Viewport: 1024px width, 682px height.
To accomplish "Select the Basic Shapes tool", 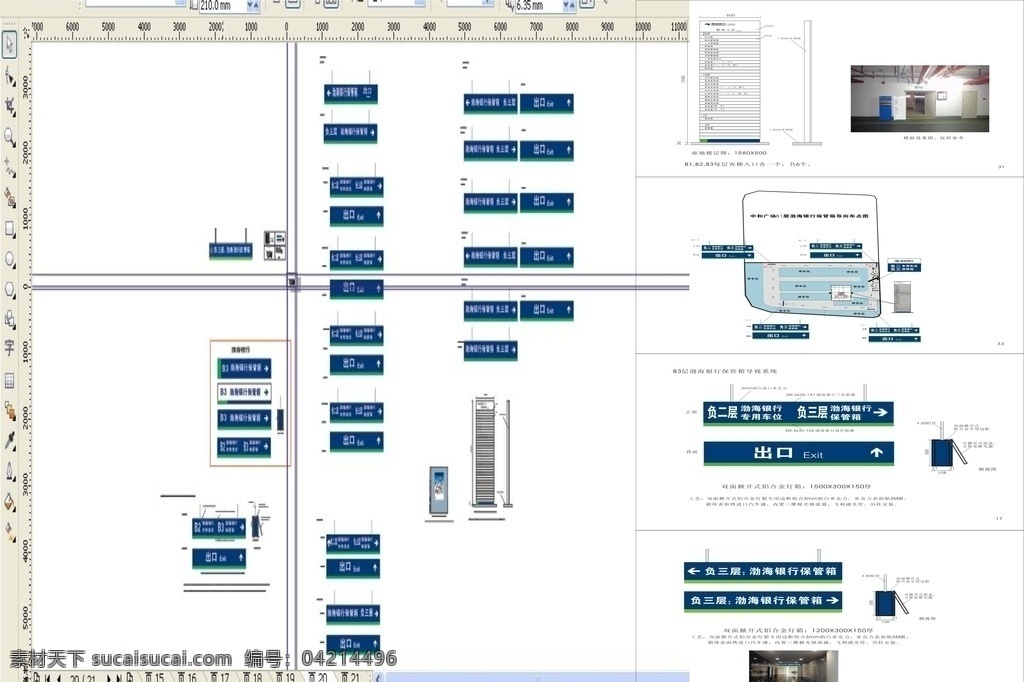I will coord(9,319).
